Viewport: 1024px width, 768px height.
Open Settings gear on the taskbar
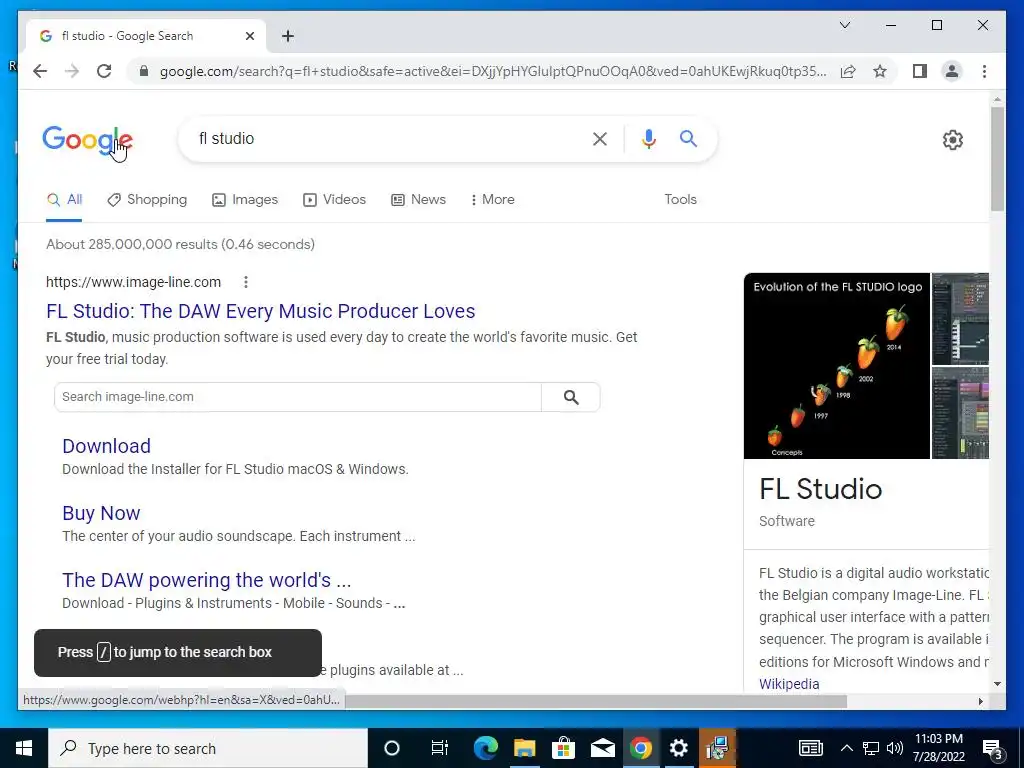point(679,748)
